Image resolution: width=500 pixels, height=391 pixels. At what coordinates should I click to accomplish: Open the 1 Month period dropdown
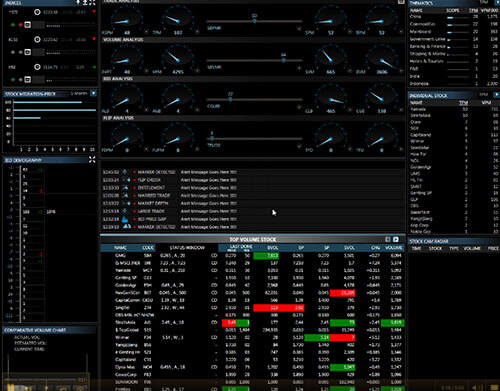click(94, 93)
